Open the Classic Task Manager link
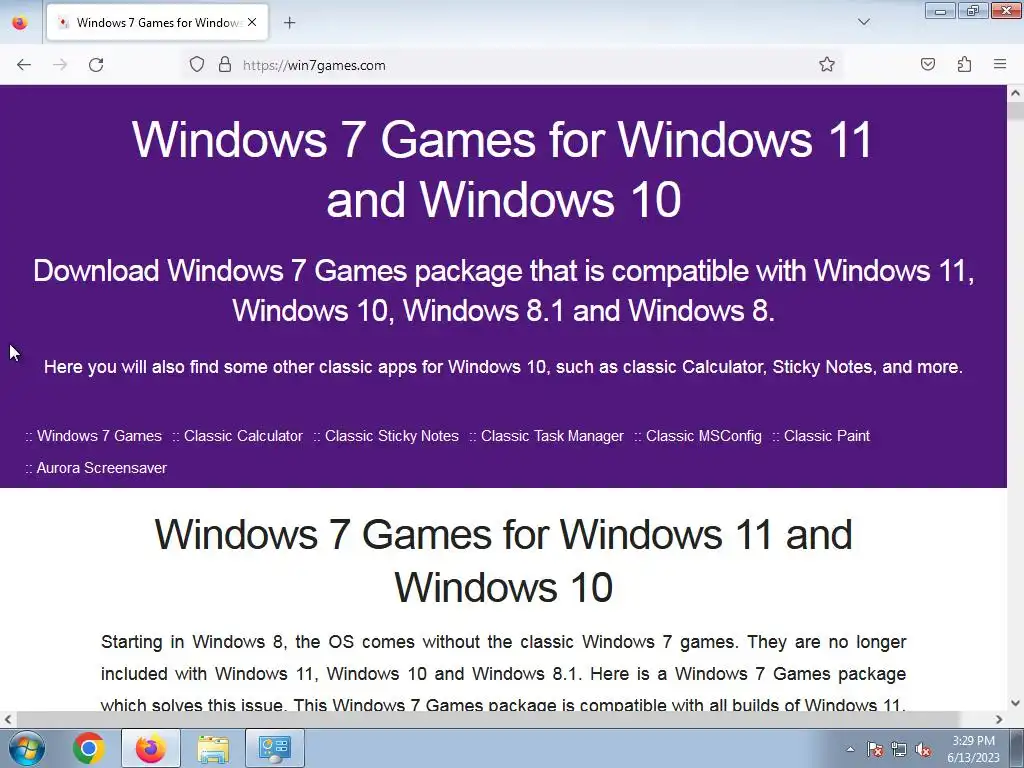This screenshot has width=1024, height=768. [x=552, y=436]
